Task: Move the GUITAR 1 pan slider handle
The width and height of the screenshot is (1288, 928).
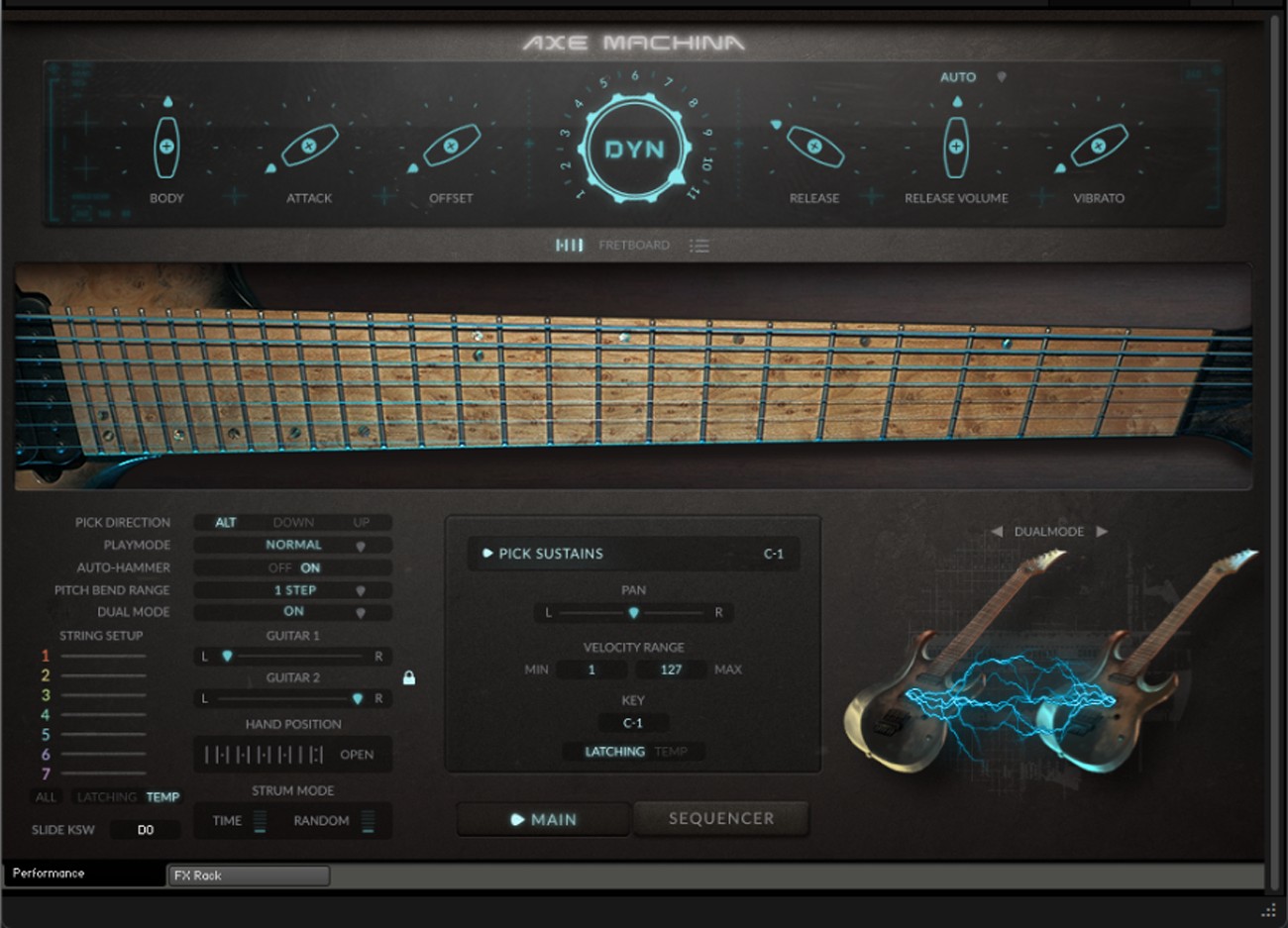Action: (229, 655)
